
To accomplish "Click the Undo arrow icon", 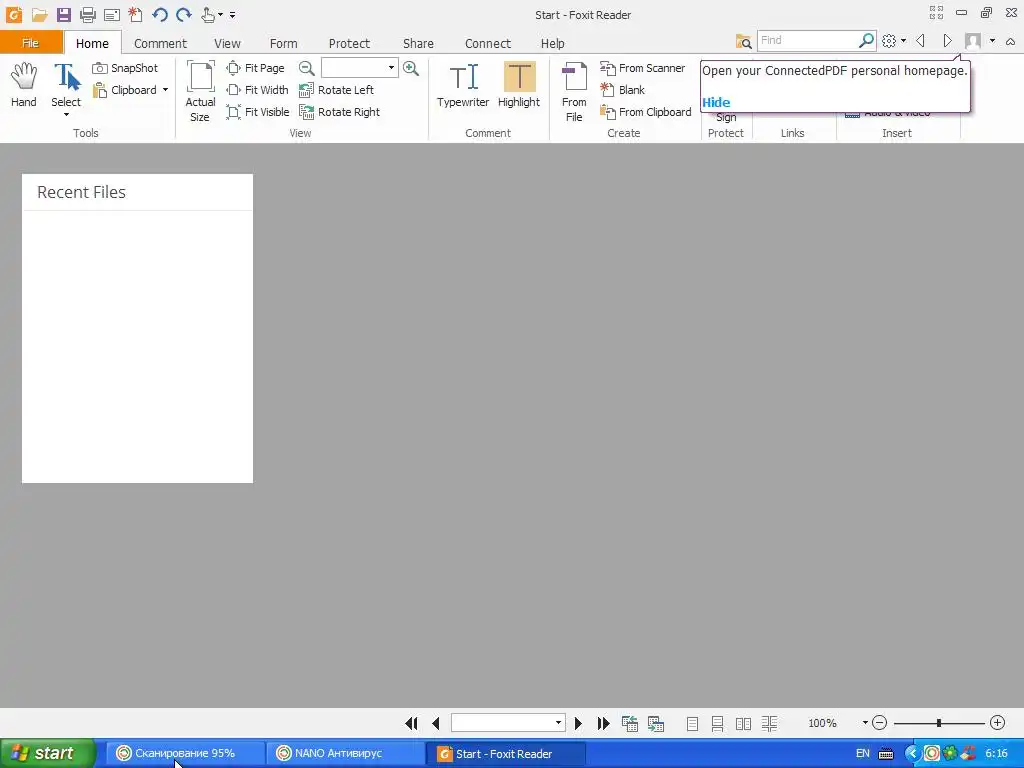I will tap(160, 14).
